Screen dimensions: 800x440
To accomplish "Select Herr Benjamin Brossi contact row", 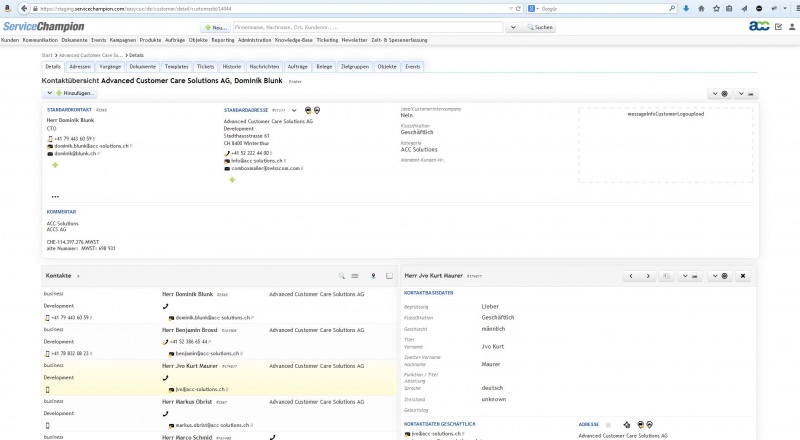I will click(219, 341).
